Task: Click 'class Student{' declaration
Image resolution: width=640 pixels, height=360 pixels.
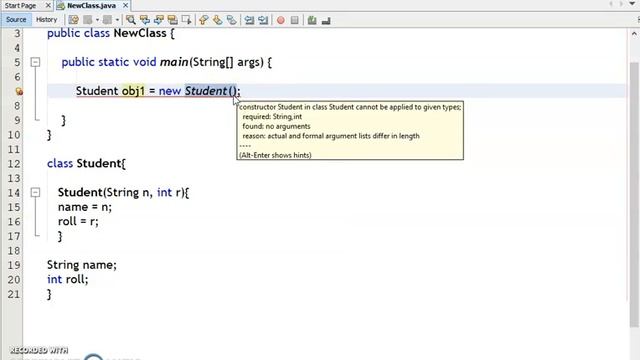Action: tap(86, 163)
